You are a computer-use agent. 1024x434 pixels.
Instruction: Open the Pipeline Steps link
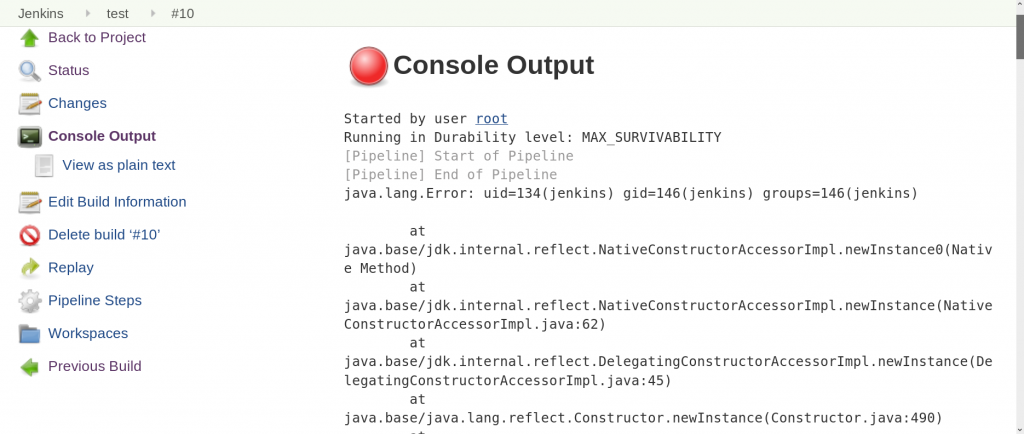95,301
